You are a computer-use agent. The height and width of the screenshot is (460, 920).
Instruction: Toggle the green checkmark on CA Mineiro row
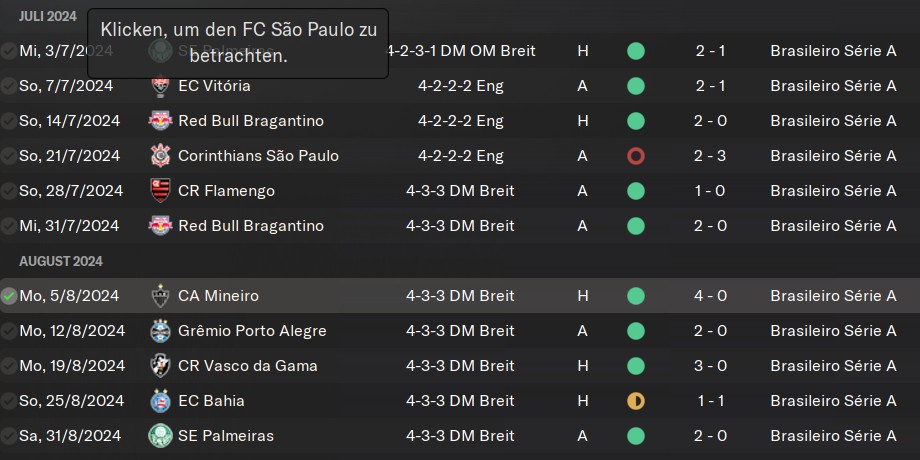[x=8, y=296]
